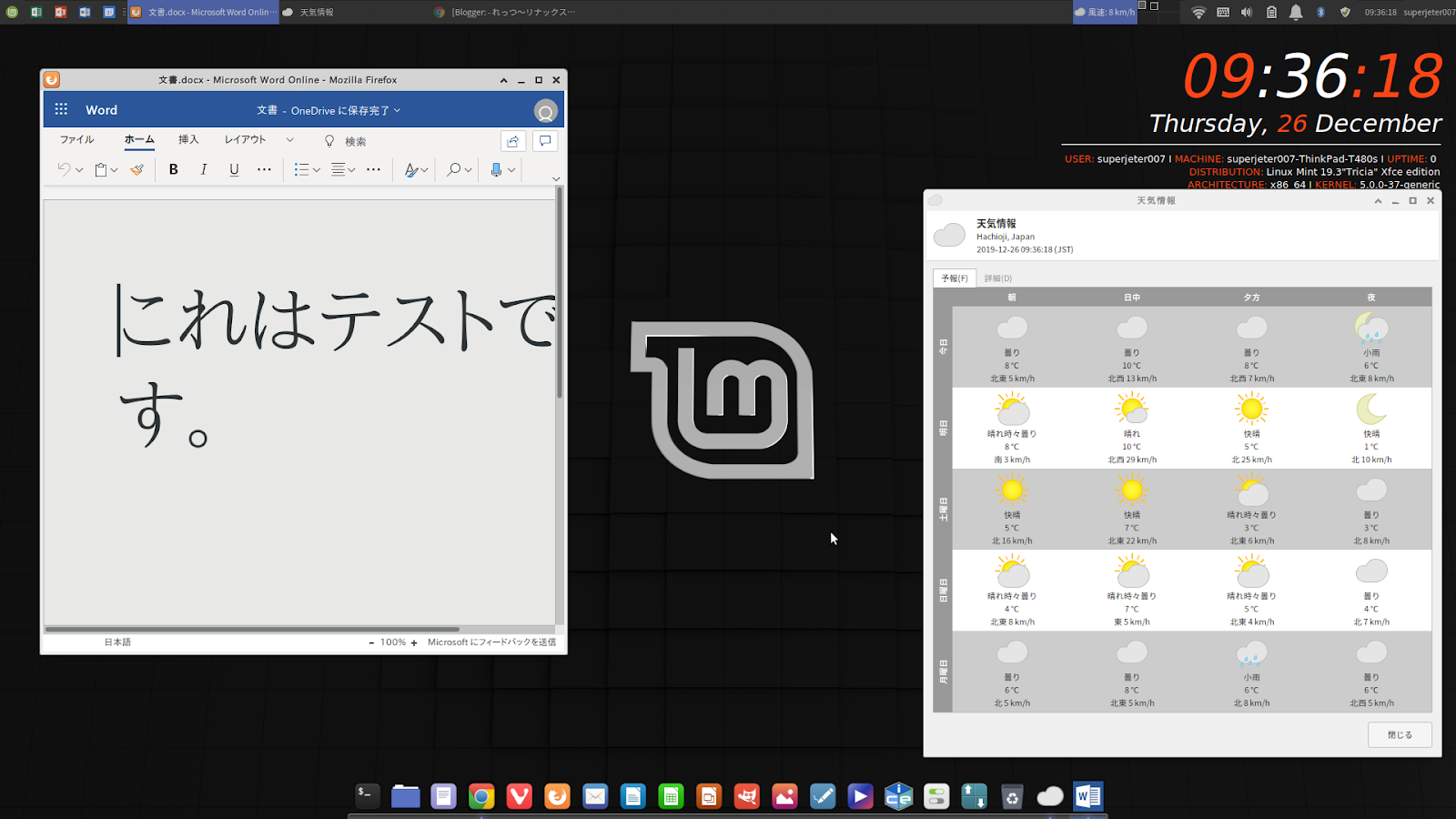Expand more ribbon tabs chevron
This screenshot has width=1456, height=819.
click(x=289, y=140)
